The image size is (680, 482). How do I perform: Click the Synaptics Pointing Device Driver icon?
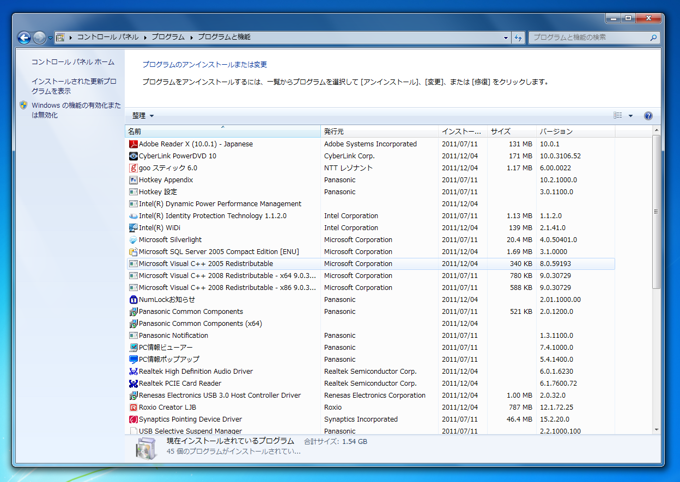[133, 419]
